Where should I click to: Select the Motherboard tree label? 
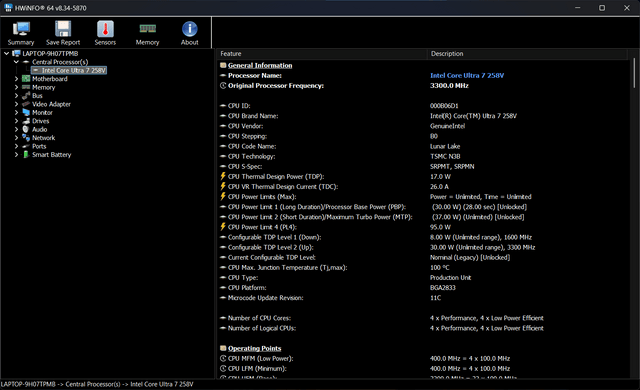[50, 79]
